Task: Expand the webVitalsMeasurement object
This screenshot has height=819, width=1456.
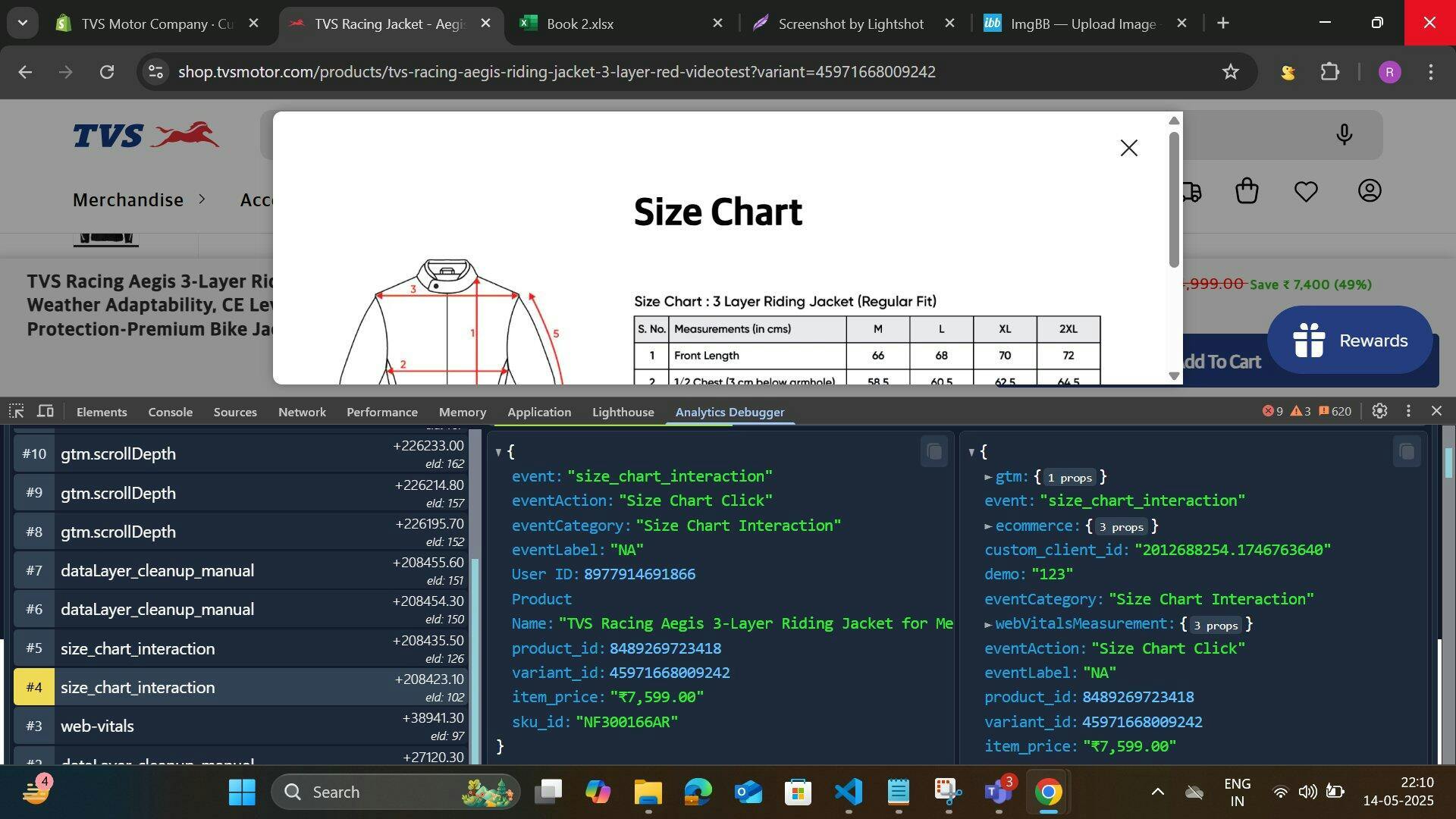Action: point(988,624)
